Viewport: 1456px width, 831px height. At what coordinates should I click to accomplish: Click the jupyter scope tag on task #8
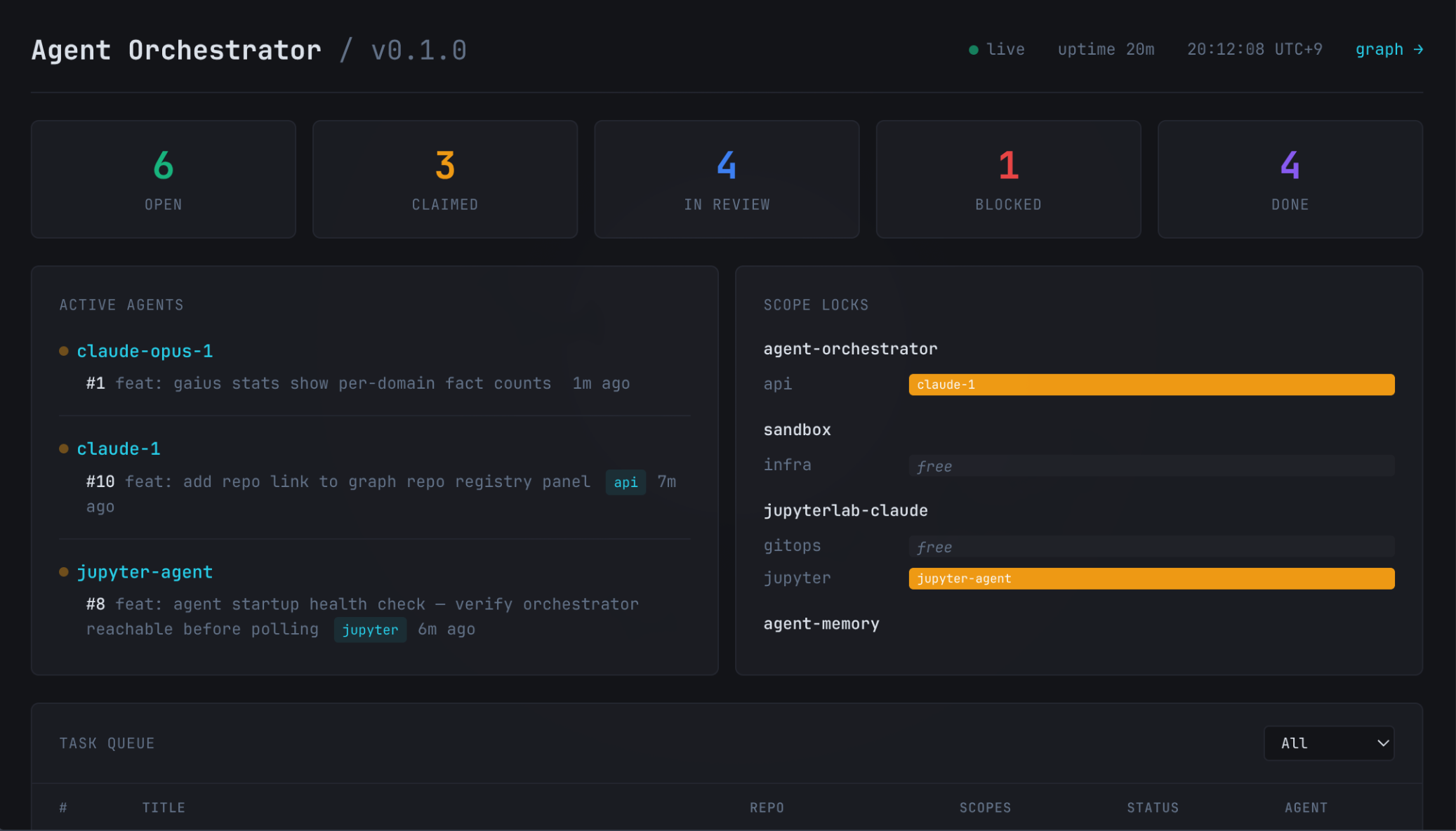(x=370, y=630)
